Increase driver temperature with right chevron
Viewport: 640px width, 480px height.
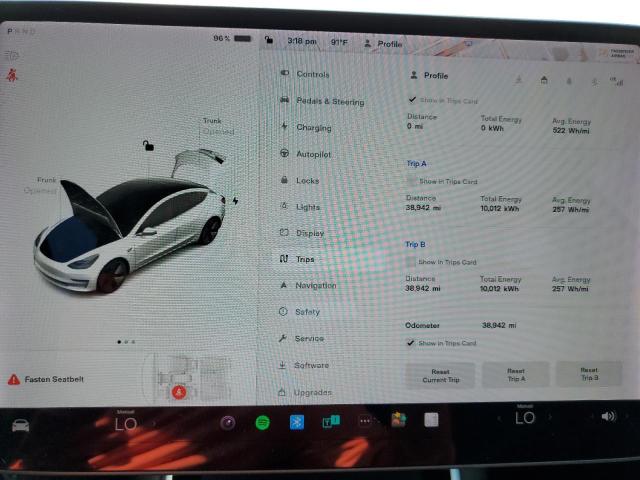[155, 424]
